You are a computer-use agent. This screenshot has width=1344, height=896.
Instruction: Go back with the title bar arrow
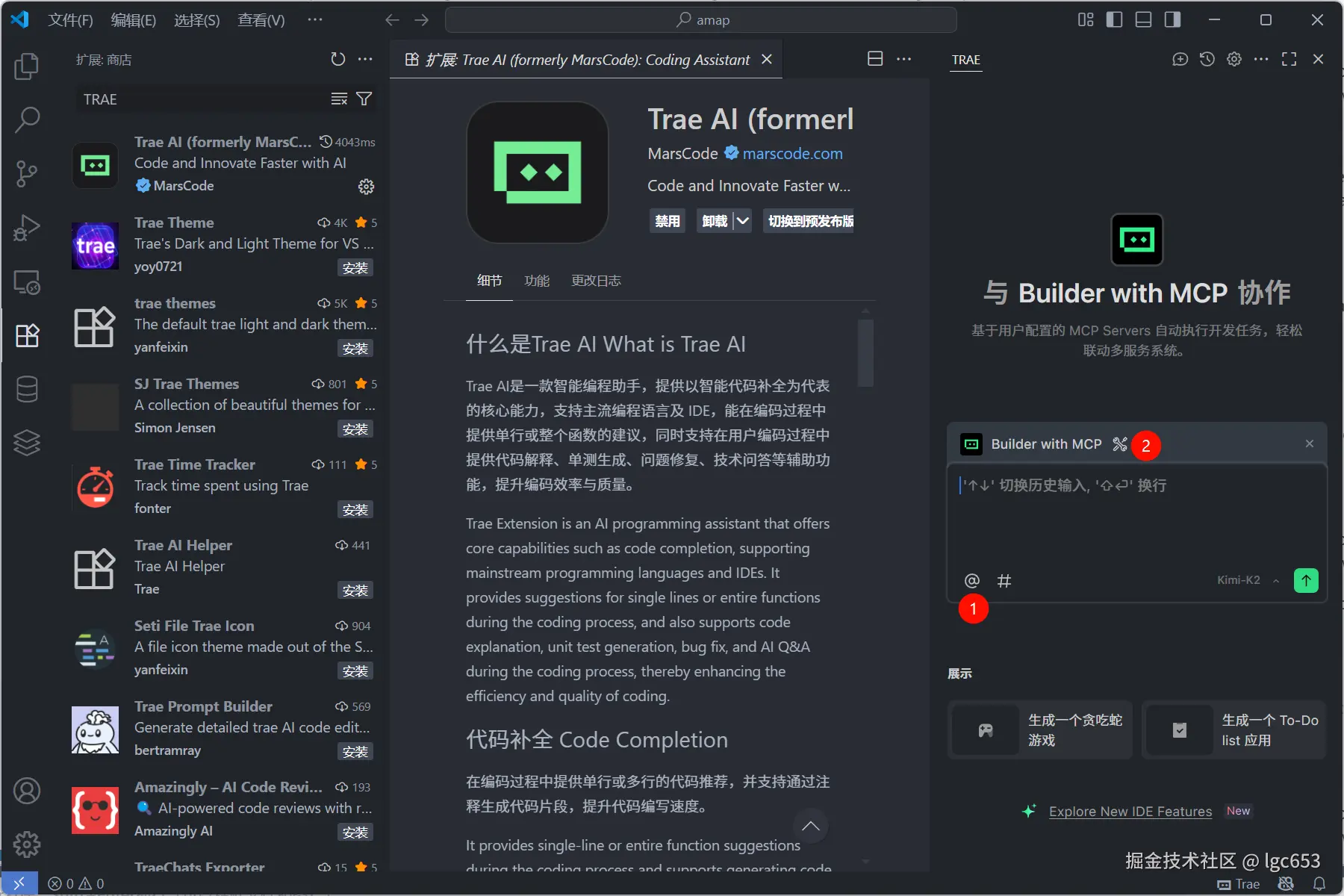tap(393, 20)
